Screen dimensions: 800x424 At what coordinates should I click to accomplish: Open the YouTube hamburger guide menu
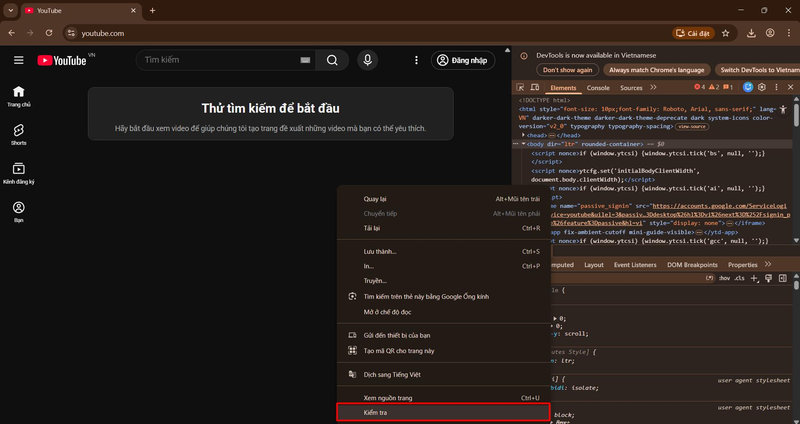[x=18, y=60]
